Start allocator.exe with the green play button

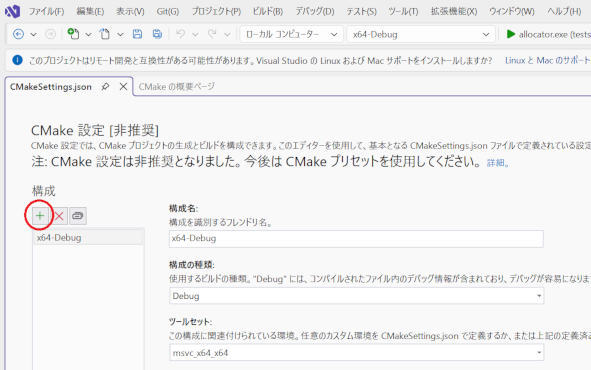(511, 34)
